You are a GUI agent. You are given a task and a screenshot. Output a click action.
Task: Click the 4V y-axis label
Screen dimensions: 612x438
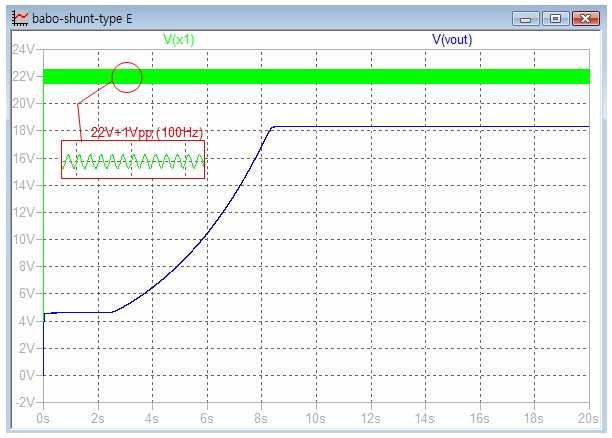point(27,321)
